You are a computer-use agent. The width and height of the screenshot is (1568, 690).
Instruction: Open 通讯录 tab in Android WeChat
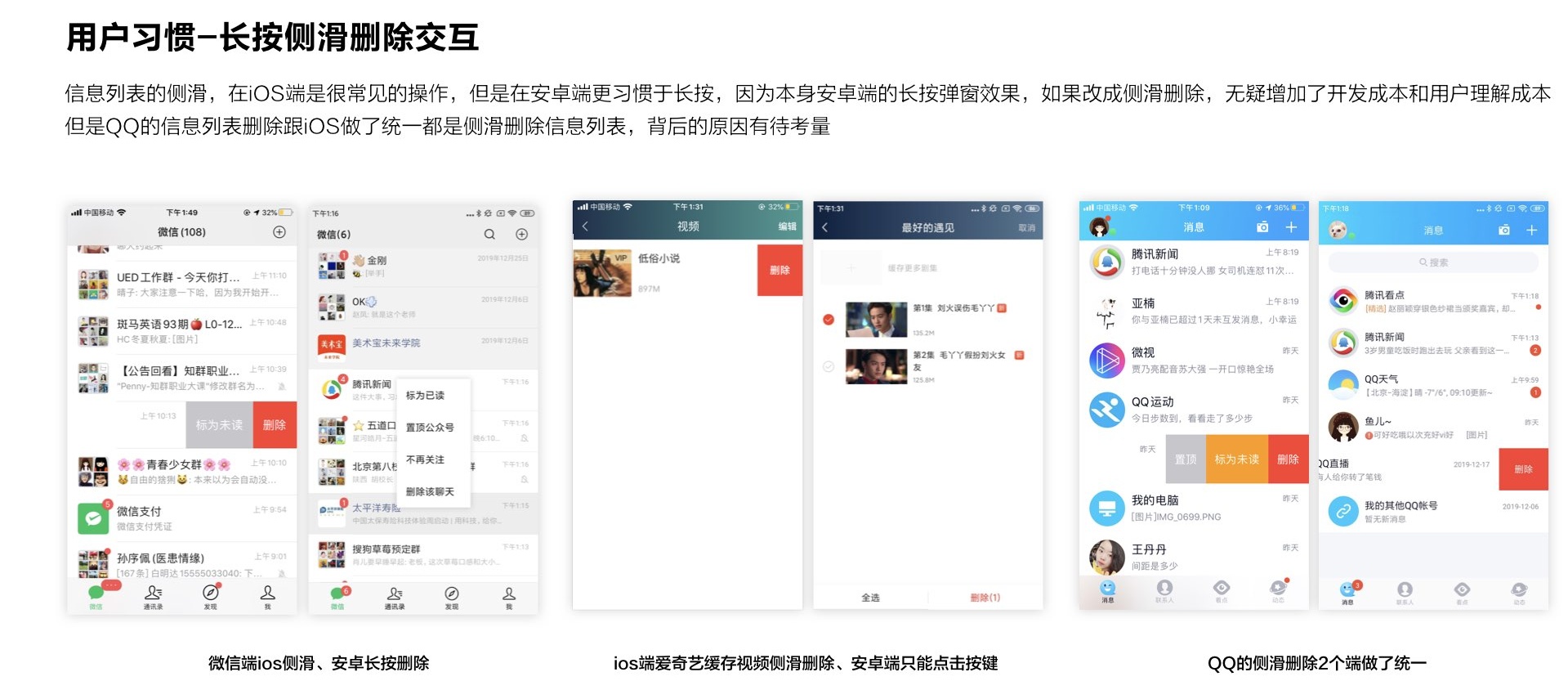click(395, 597)
